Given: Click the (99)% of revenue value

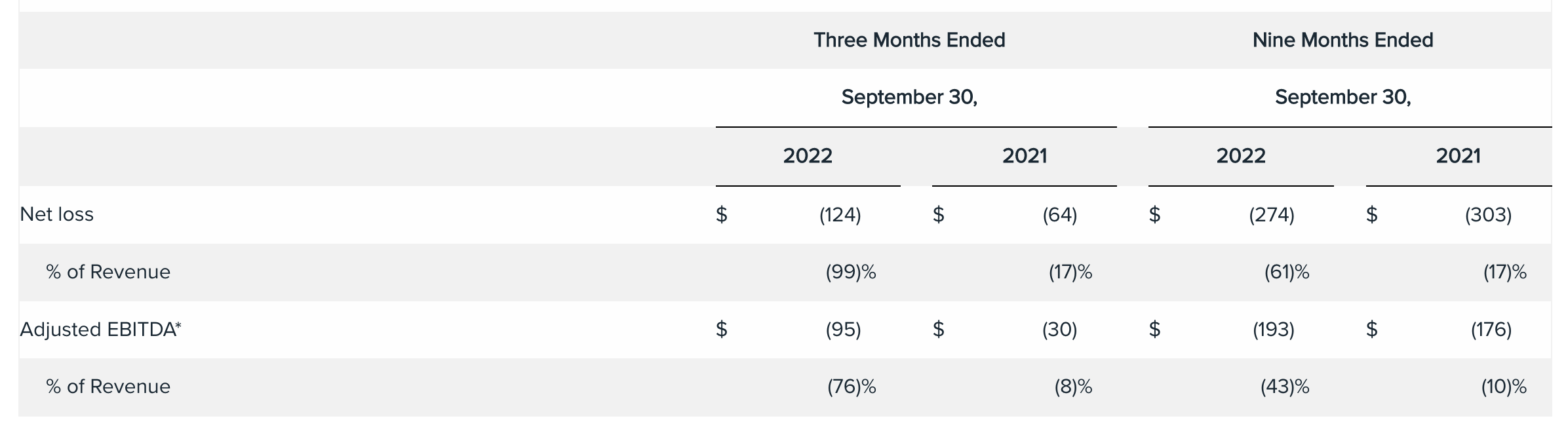Looking at the screenshot, I should (850, 272).
